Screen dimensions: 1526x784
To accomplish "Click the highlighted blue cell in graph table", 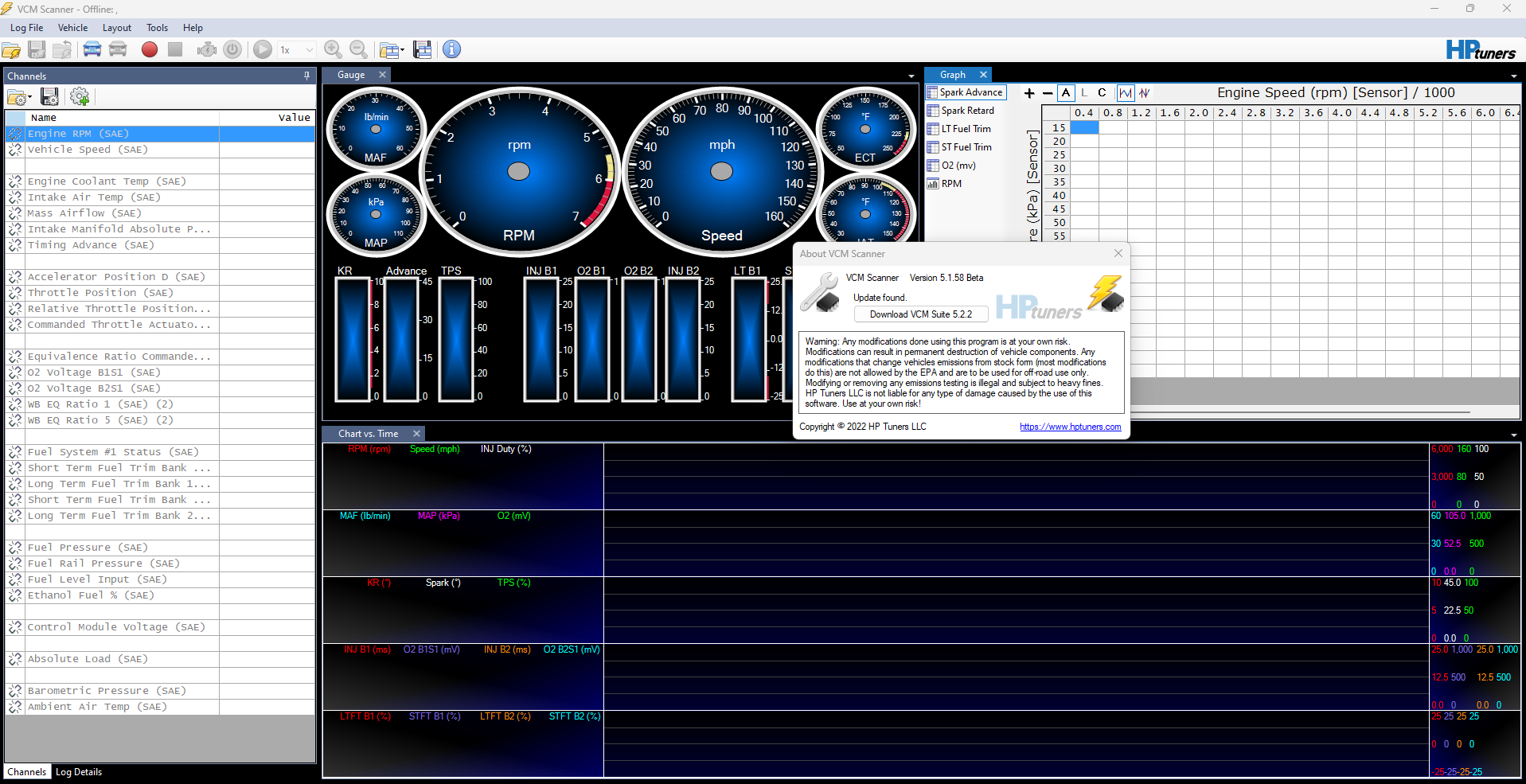I will [1084, 127].
